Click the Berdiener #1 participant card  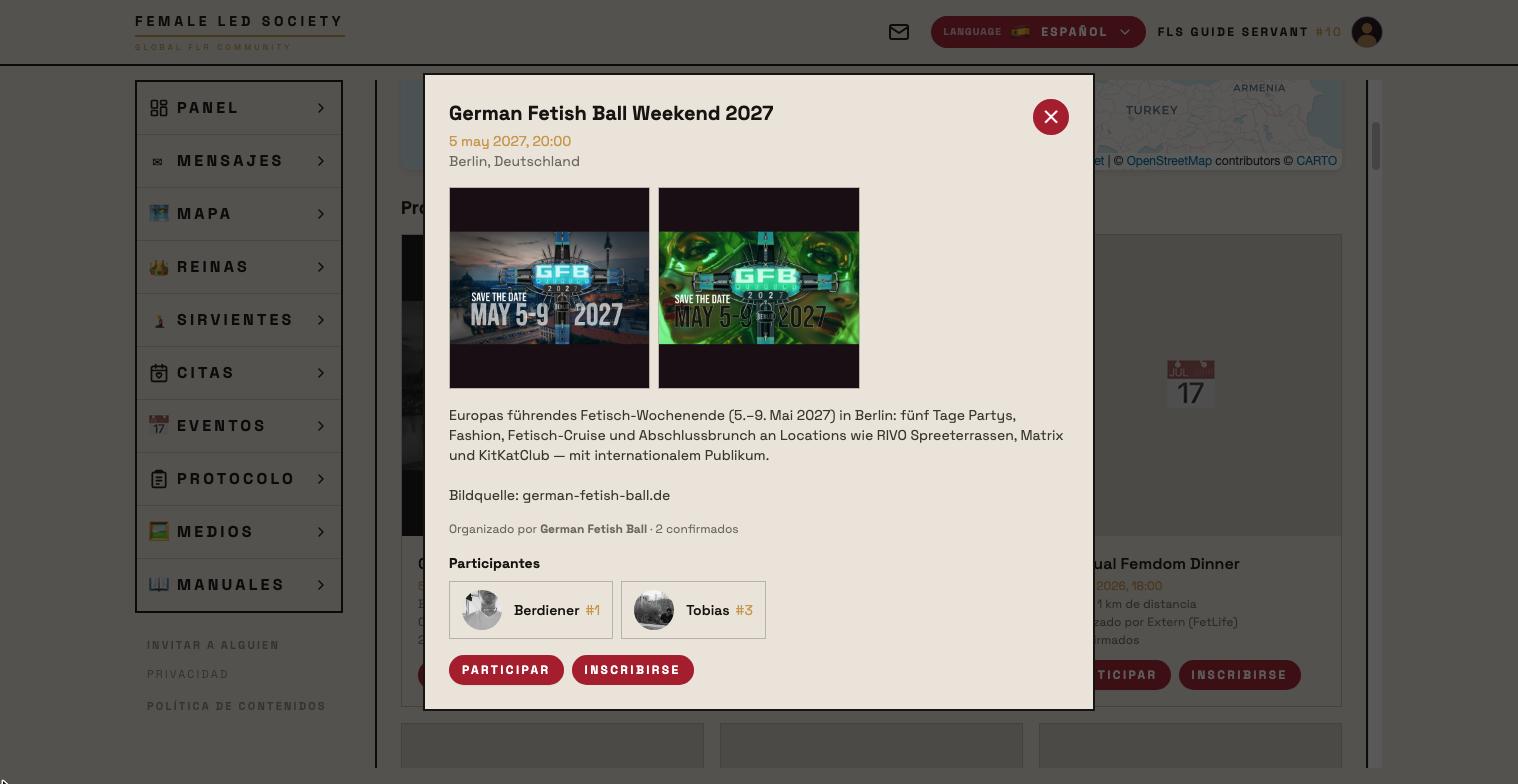click(531, 610)
